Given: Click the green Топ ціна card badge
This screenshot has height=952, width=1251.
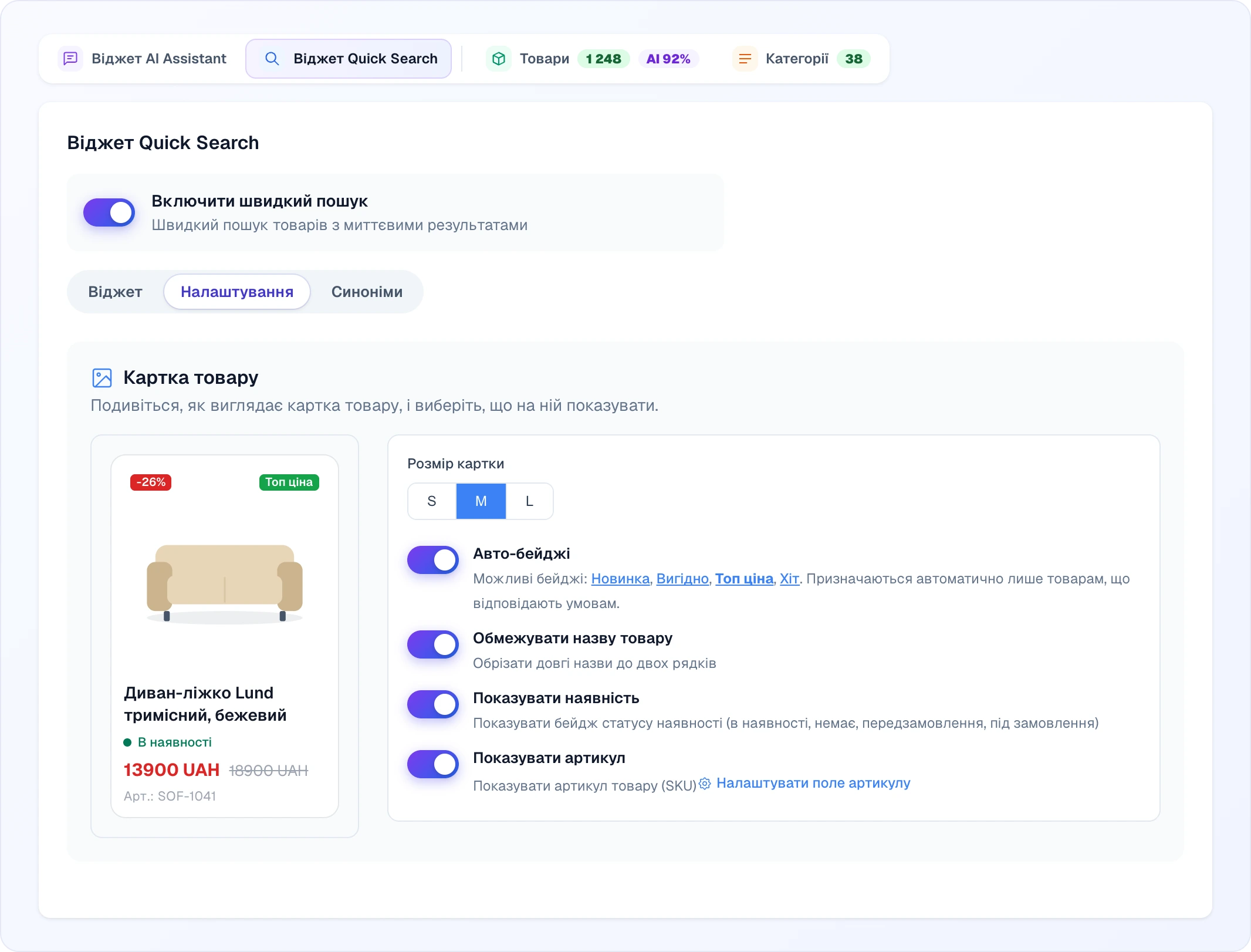Looking at the screenshot, I should tap(289, 482).
